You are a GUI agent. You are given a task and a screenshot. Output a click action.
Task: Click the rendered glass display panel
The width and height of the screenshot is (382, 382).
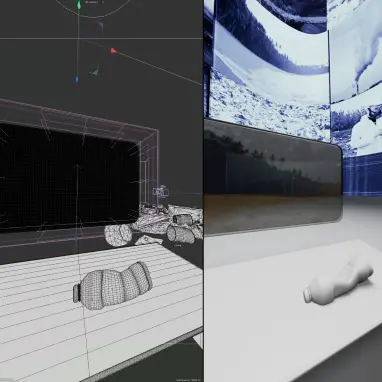[273, 177]
